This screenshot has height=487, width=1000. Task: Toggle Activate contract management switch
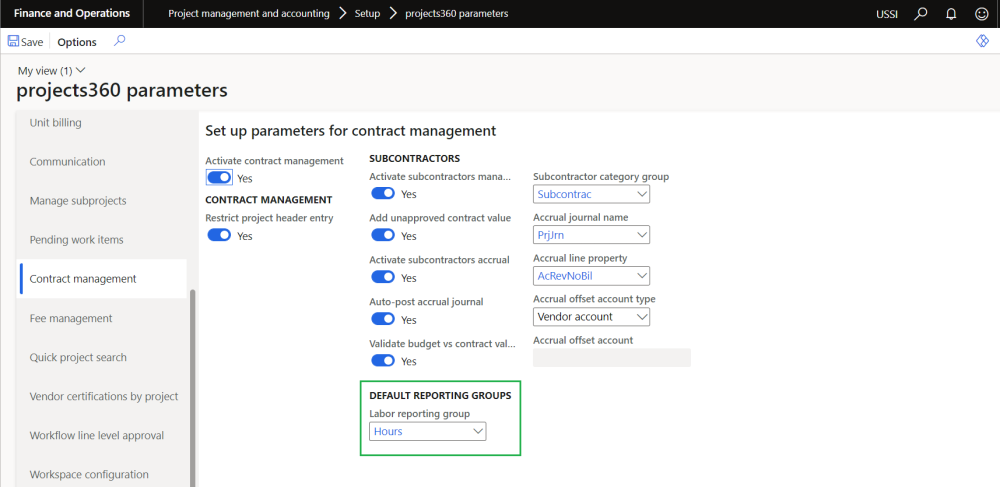[x=219, y=178]
